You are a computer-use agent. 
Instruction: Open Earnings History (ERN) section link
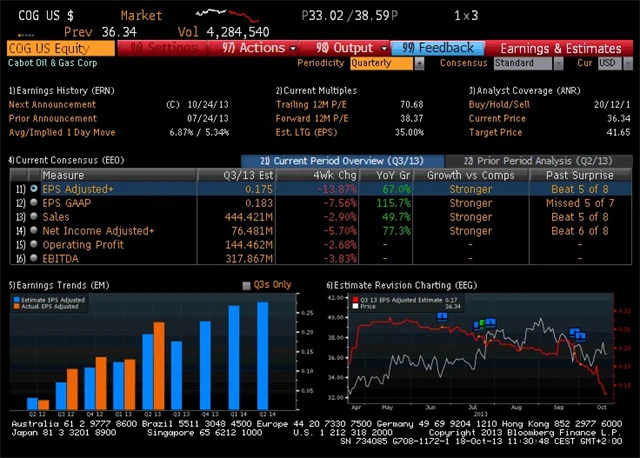[61, 91]
